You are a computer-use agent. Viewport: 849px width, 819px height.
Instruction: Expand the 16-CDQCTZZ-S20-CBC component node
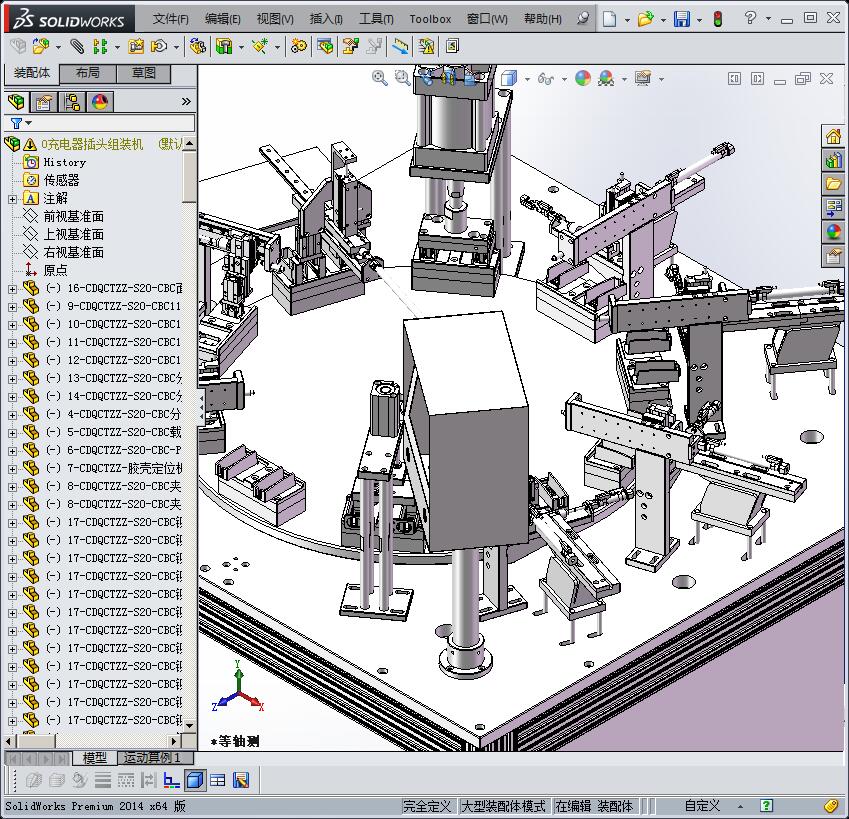(x=12, y=289)
